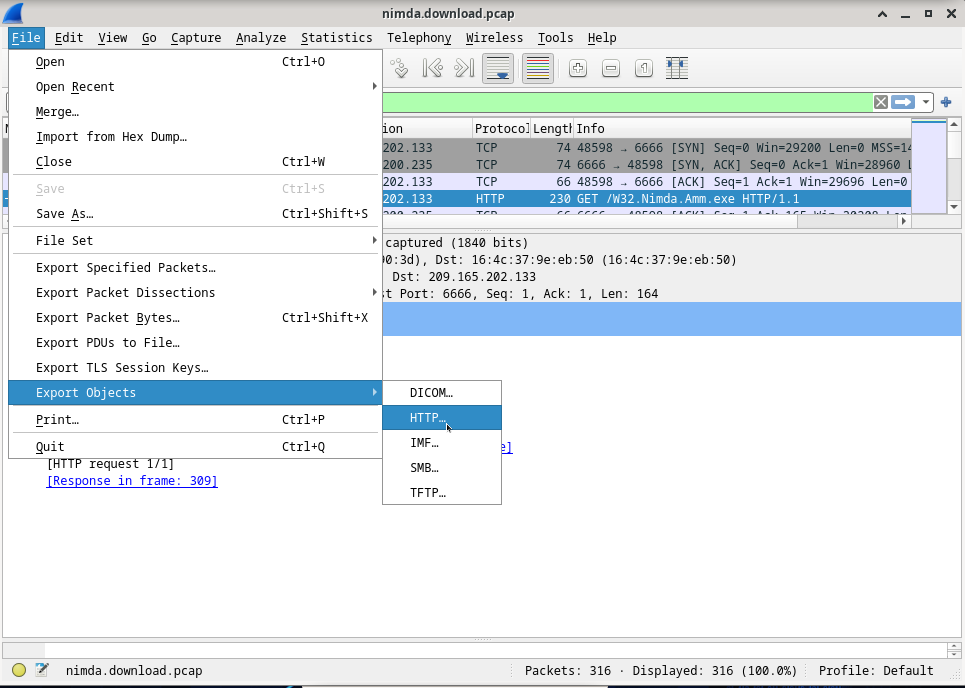Expand Export Packet Dissections submenu
Viewport: 965px width, 688px height.
pos(195,293)
